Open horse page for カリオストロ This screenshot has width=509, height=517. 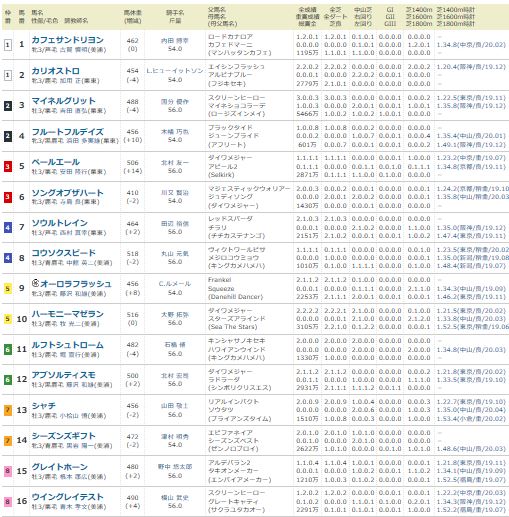pos(56,71)
